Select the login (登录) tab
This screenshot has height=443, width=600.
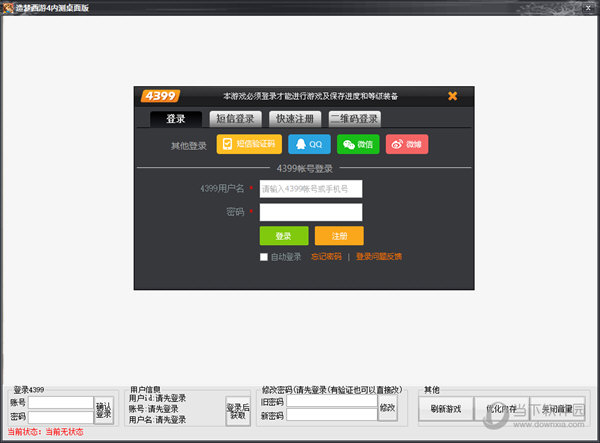(176, 119)
